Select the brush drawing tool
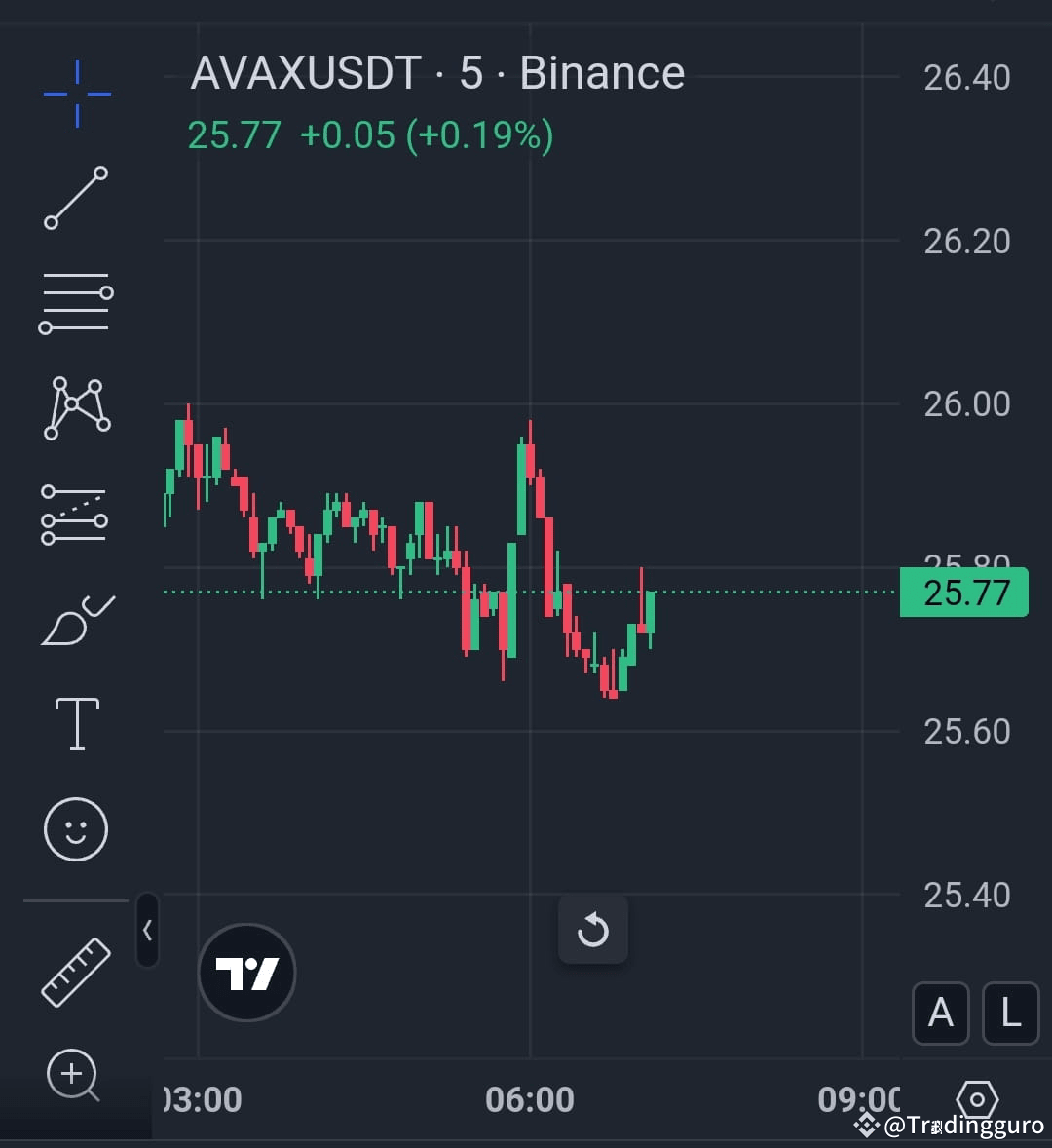 (x=76, y=617)
